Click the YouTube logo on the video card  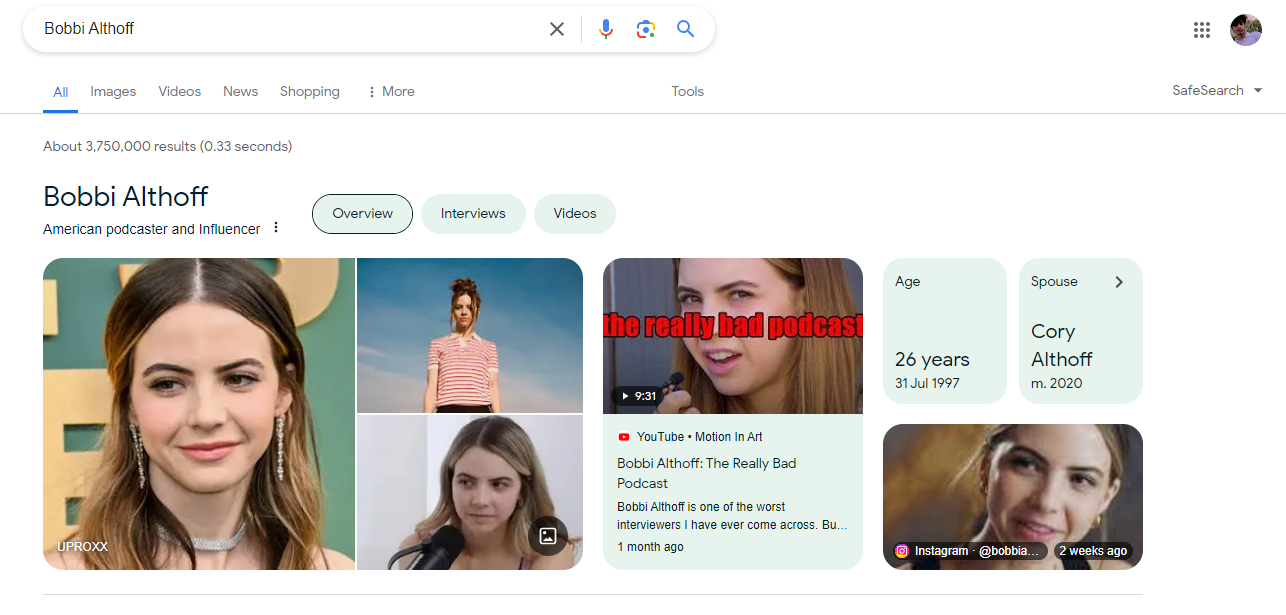tap(624, 437)
